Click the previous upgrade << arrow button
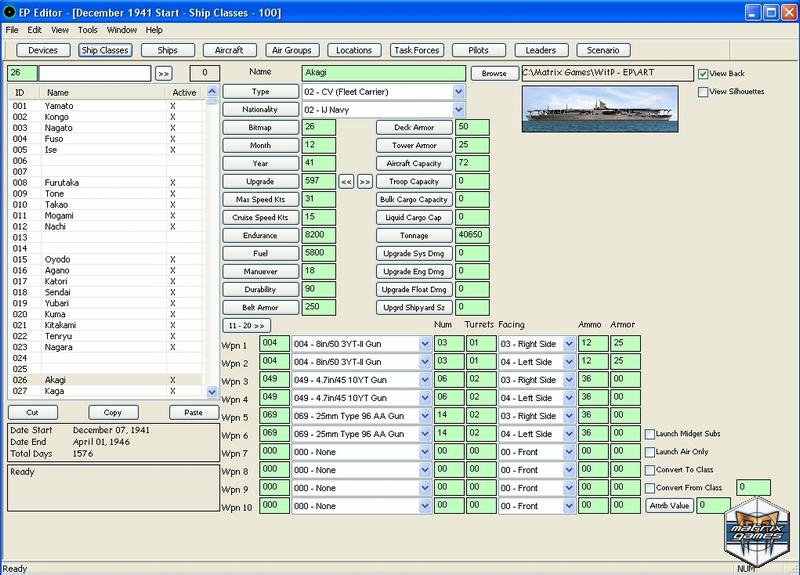The height and width of the screenshot is (575, 800). 346,182
